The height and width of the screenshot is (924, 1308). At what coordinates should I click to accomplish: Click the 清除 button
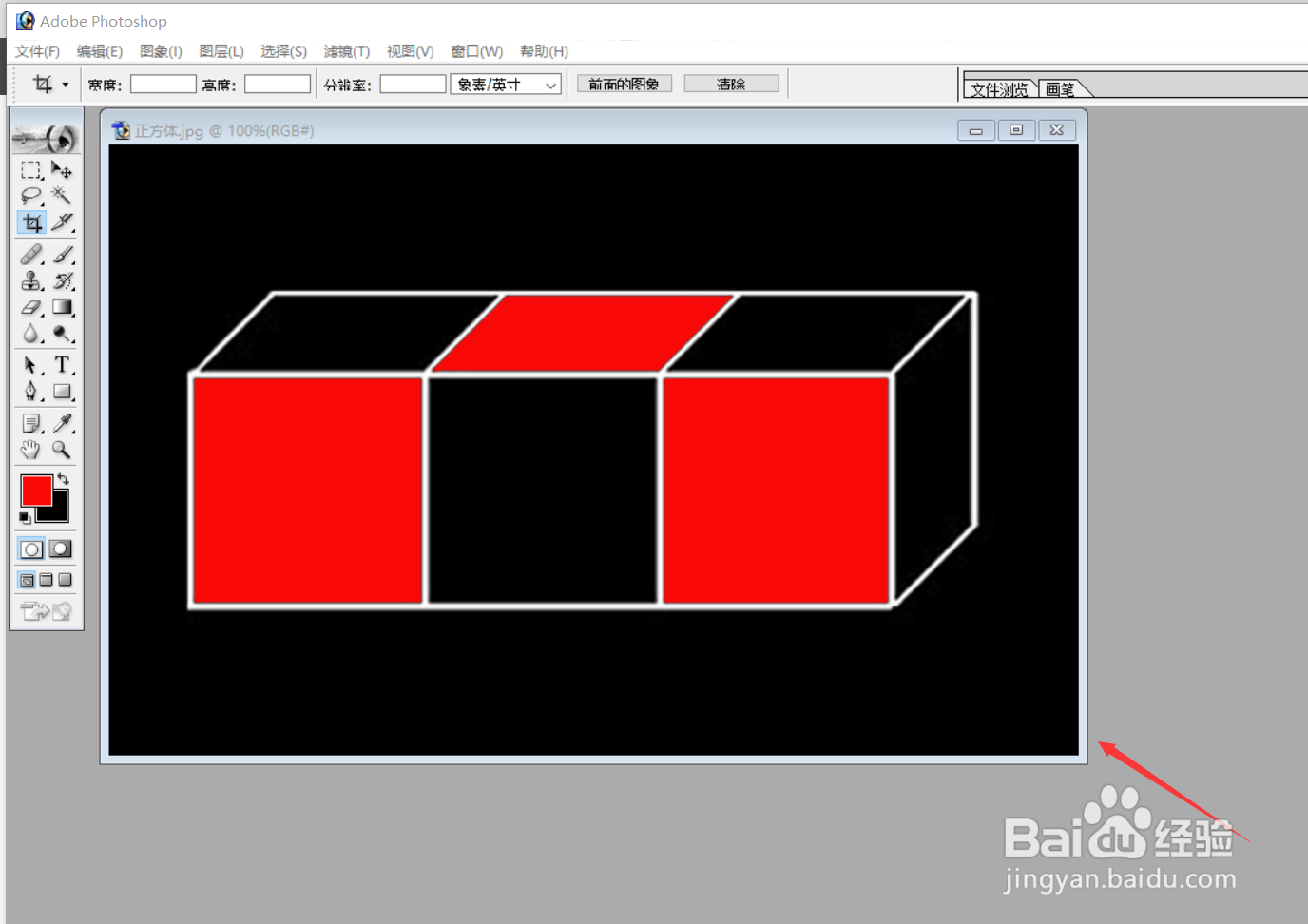[731, 84]
